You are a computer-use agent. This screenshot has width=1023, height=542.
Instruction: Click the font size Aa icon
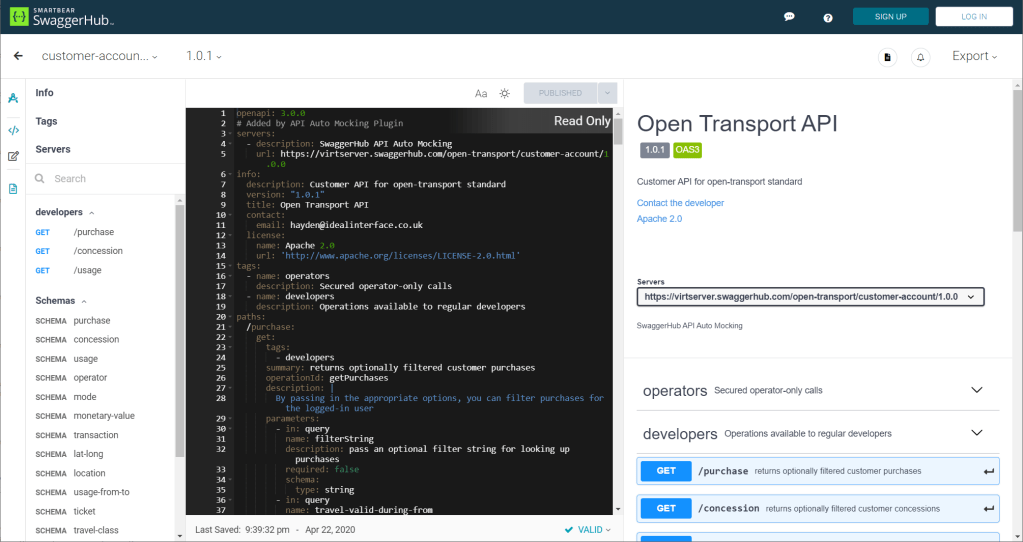[481, 93]
